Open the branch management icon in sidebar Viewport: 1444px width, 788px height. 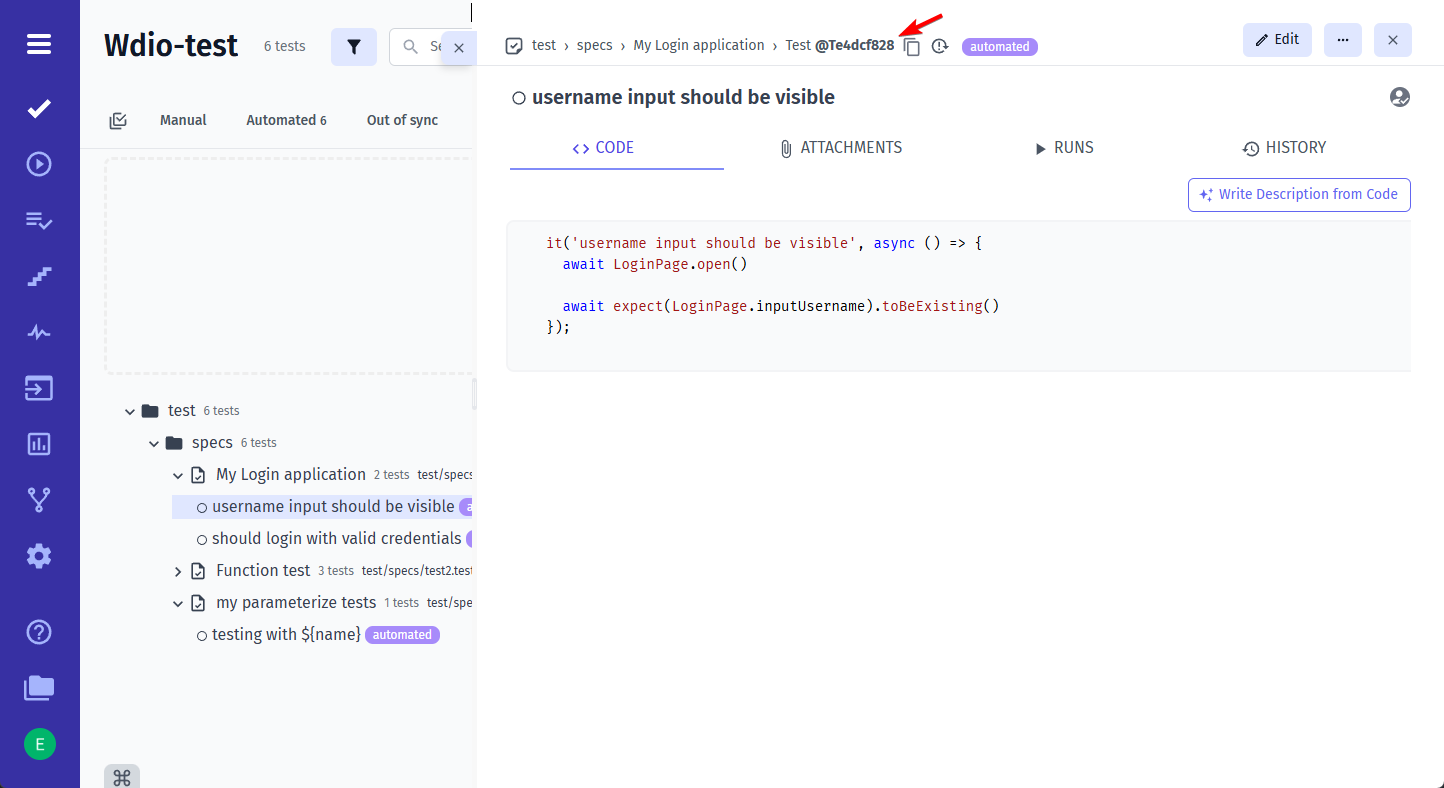click(x=38, y=500)
